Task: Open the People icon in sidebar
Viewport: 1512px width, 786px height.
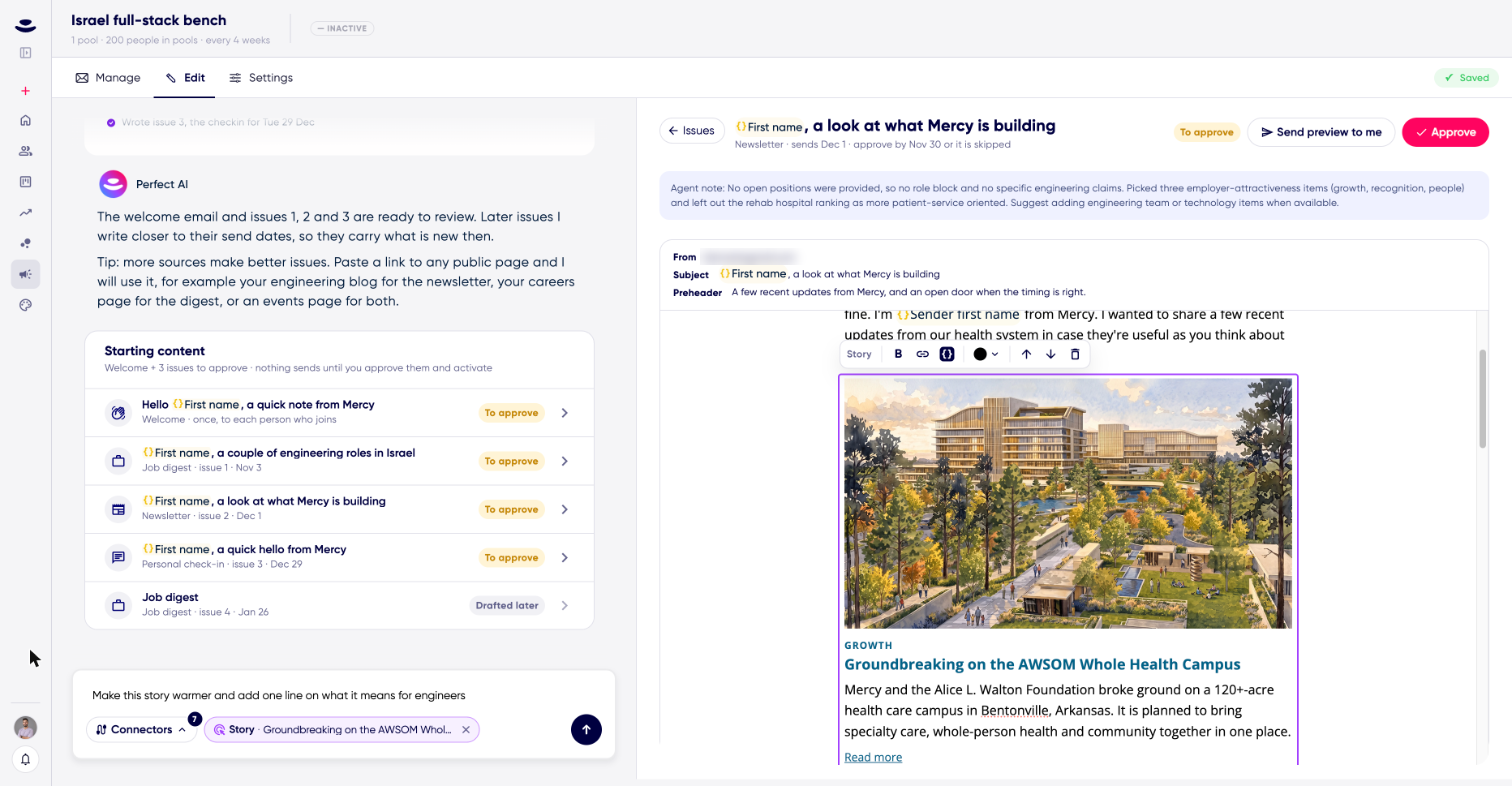Action: click(26, 151)
